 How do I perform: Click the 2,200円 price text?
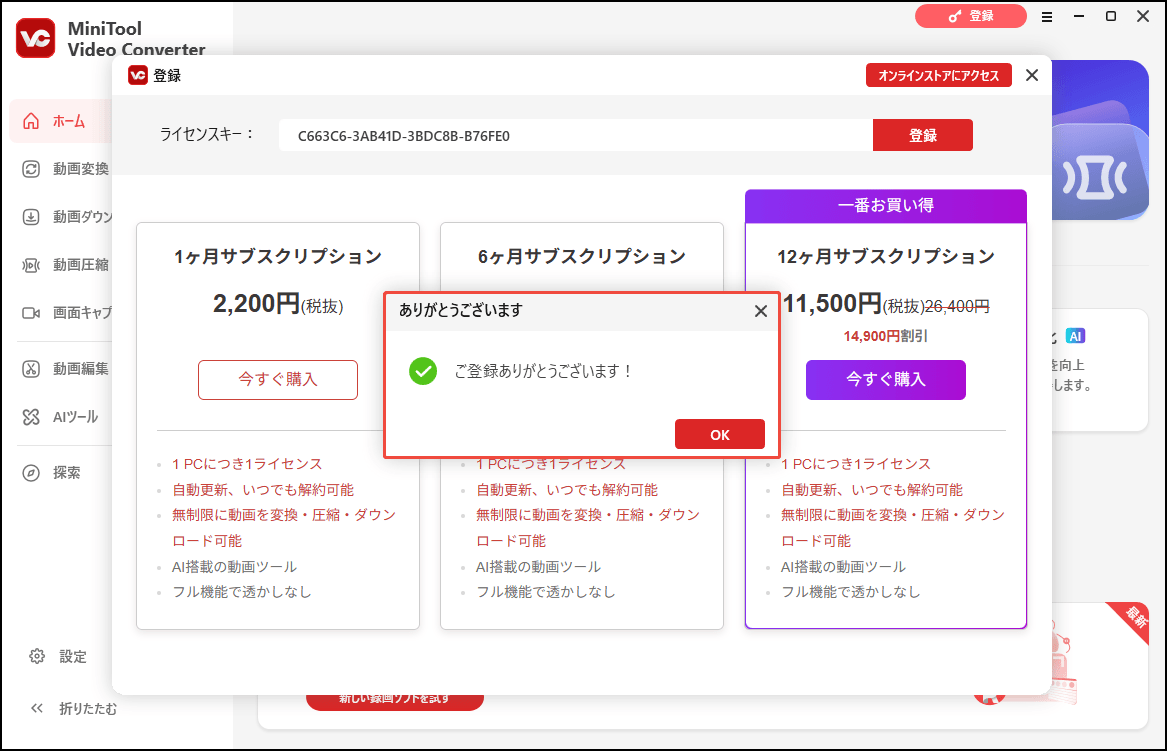[x=256, y=304]
